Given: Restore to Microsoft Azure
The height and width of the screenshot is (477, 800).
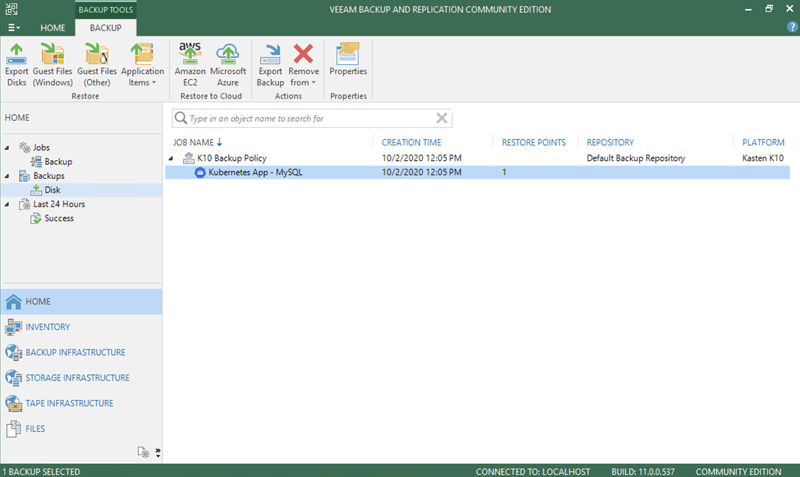Looking at the screenshot, I should pos(228,65).
